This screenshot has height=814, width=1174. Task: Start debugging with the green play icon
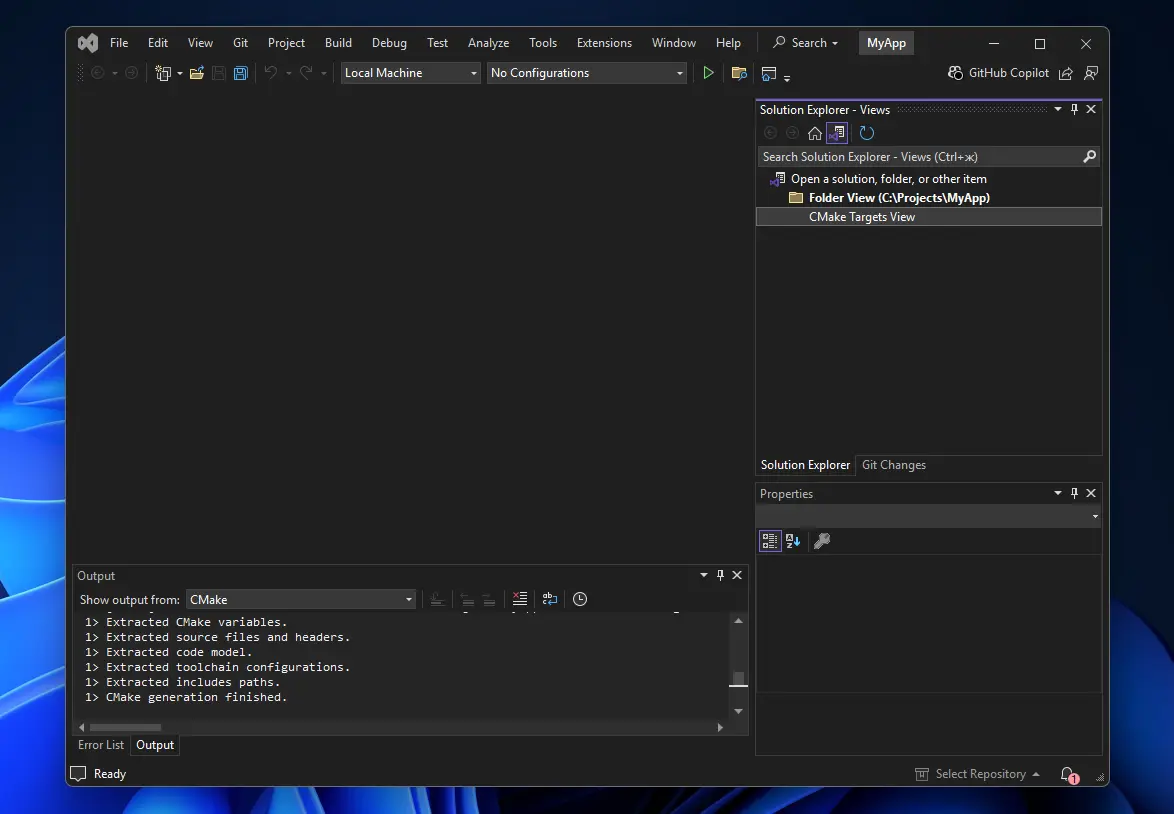(708, 72)
